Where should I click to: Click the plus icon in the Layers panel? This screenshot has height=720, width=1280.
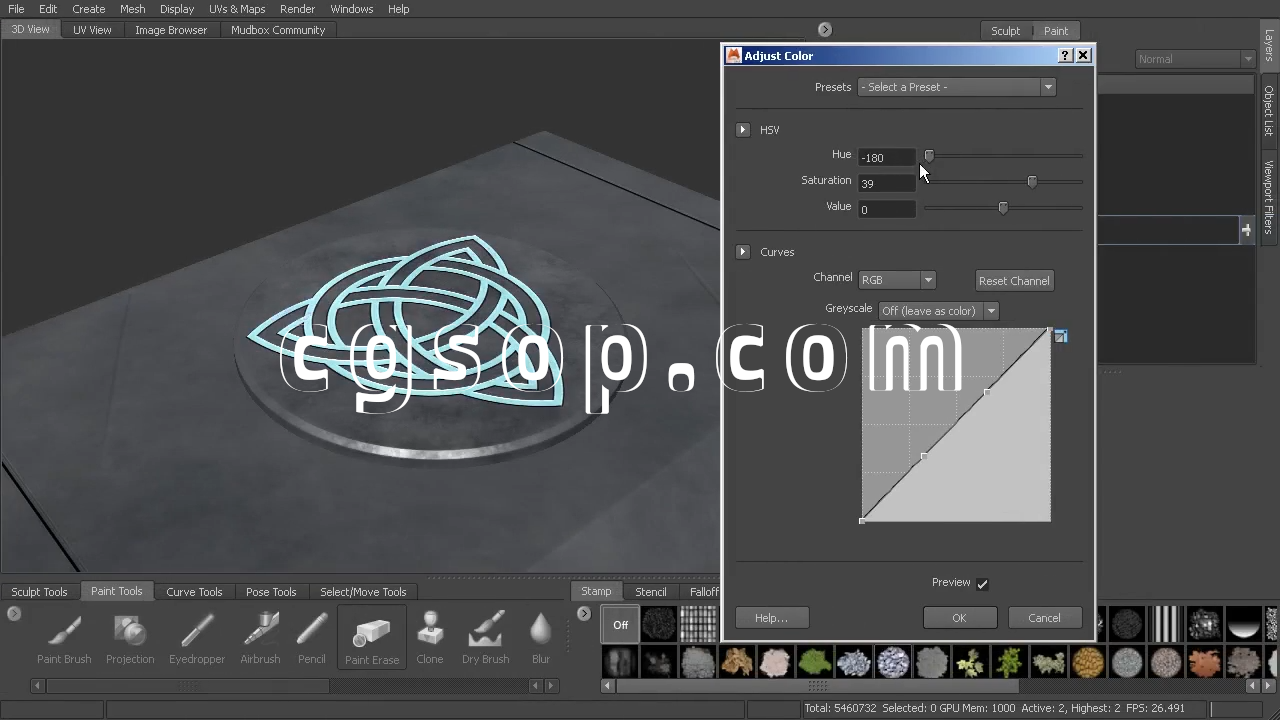pyautogui.click(x=1246, y=230)
